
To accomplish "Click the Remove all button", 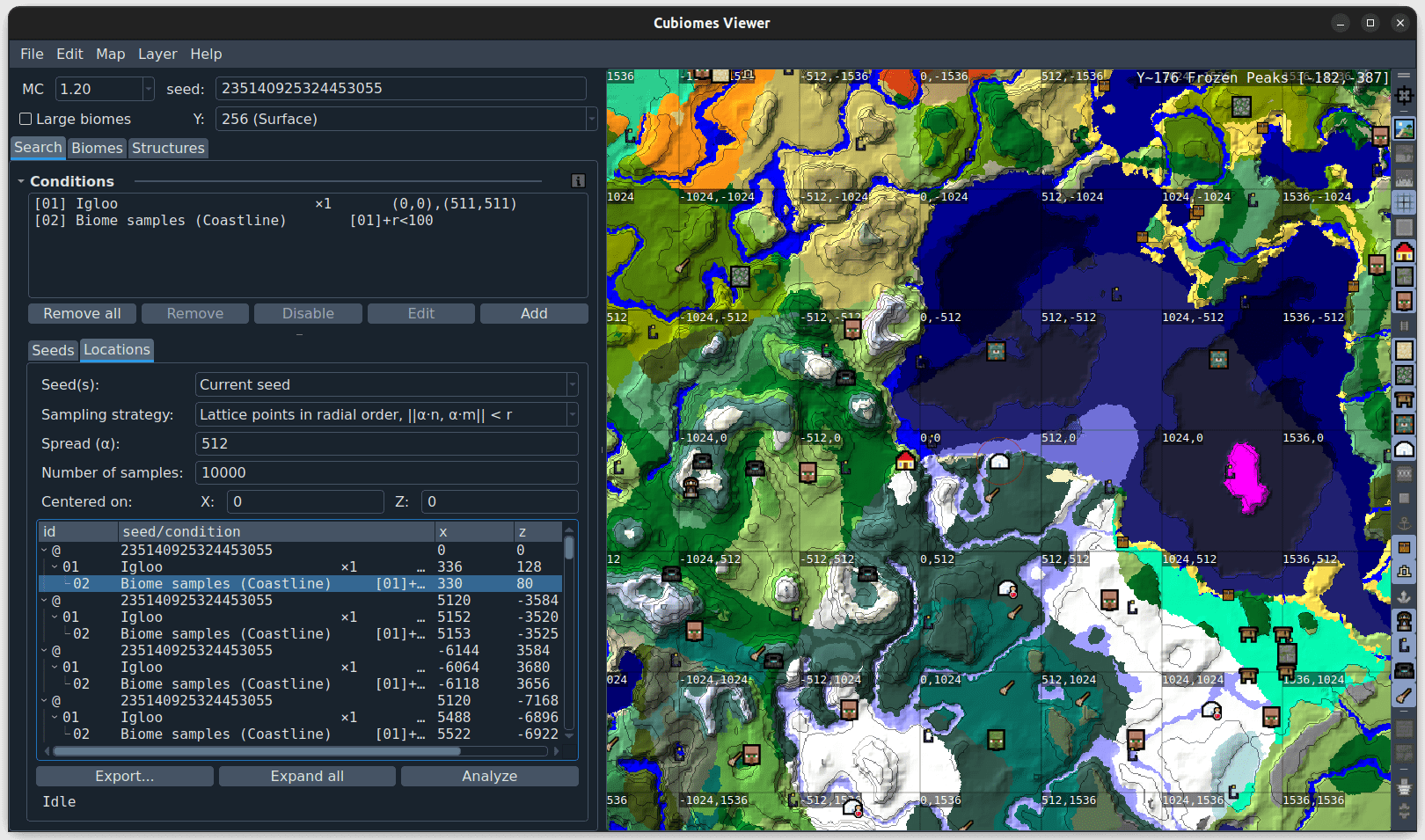I will click(82, 313).
